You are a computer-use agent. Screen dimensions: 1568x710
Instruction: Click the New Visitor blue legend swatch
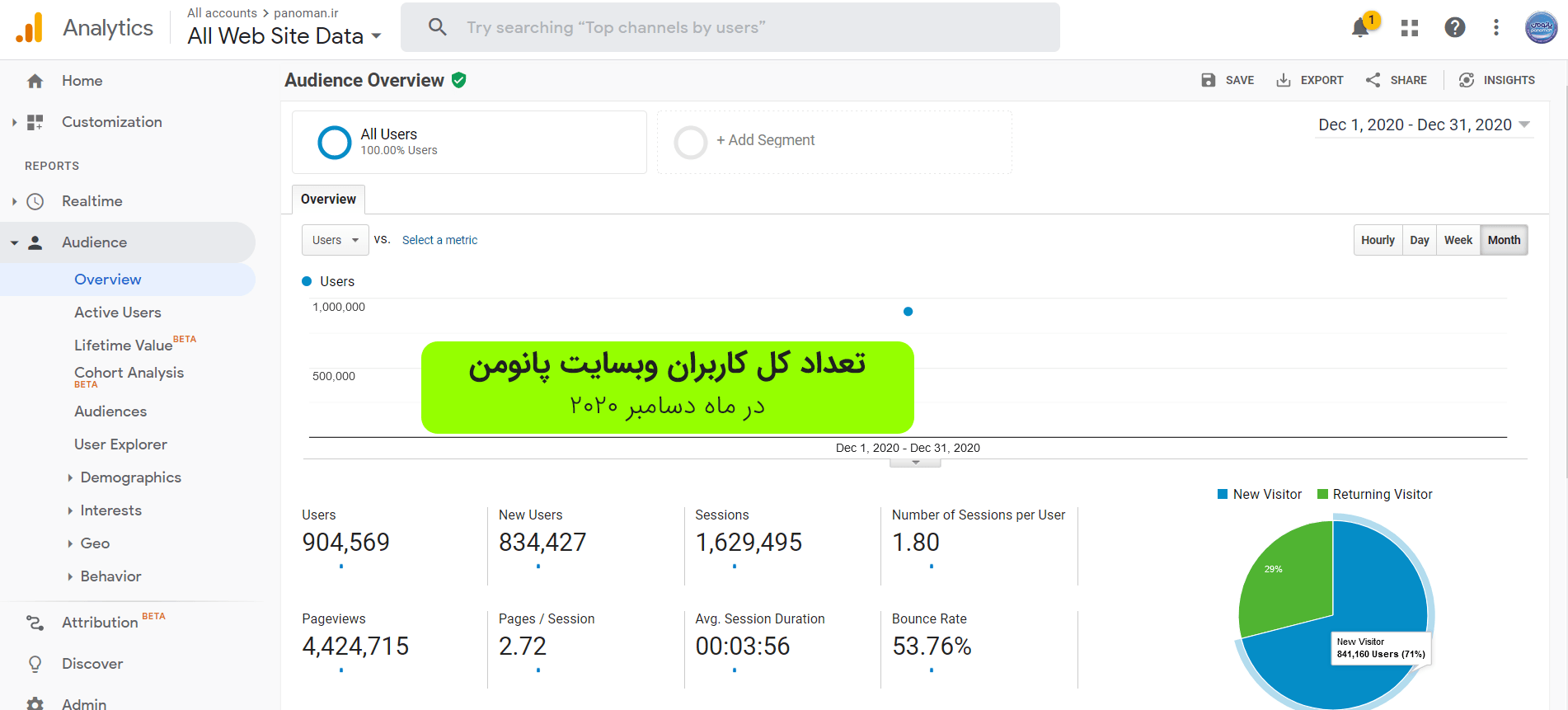(1223, 494)
